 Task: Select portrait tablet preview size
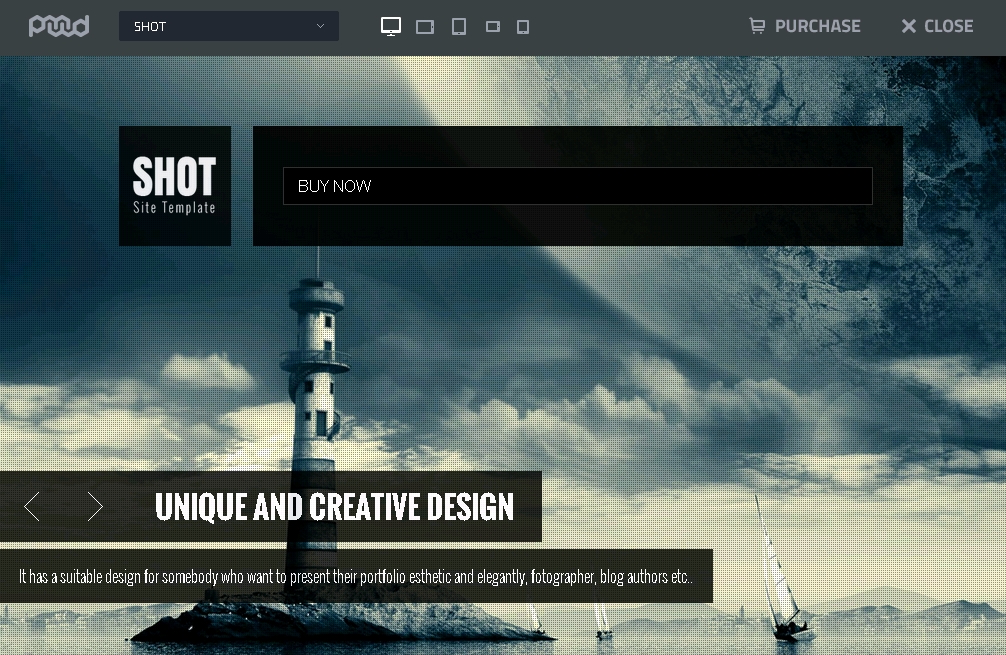click(459, 27)
